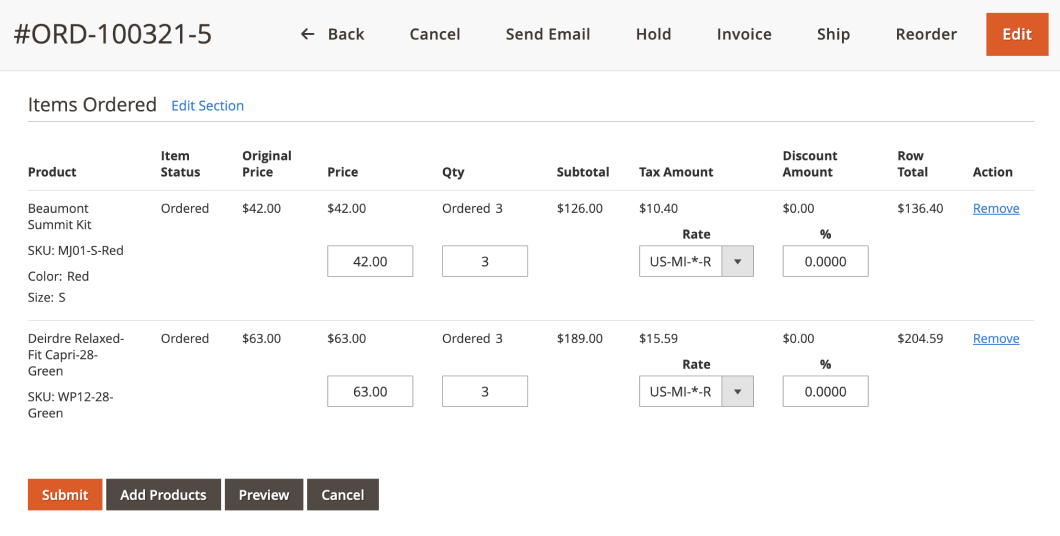
Task: Click the back arrow icon
Action: coord(308,34)
